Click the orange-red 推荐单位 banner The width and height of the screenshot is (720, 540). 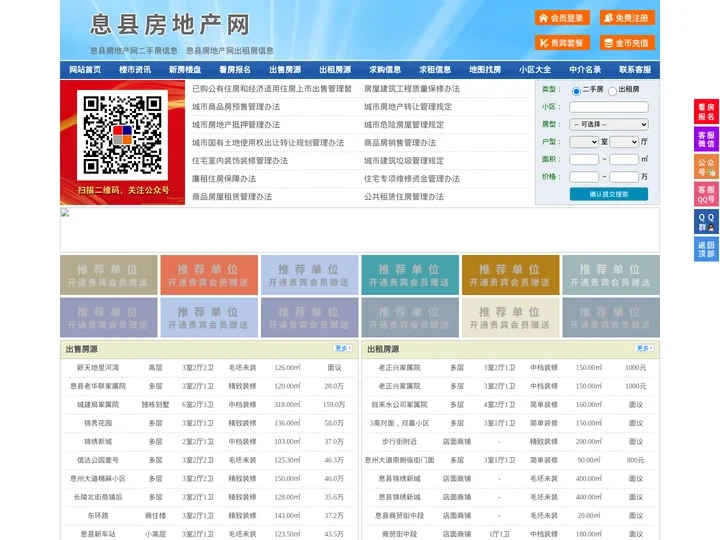coord(209,275)
